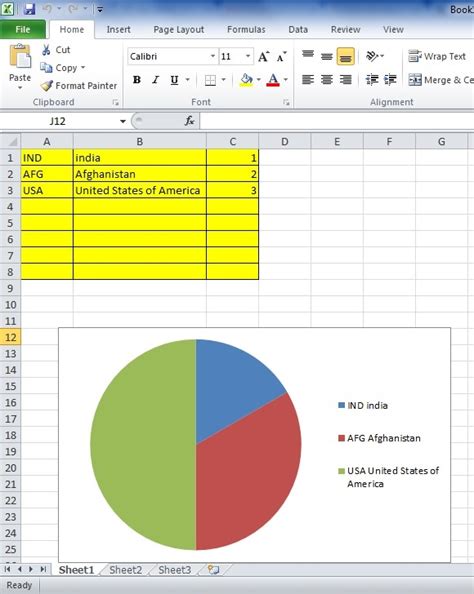Screen dimensions: 474x594
Task: Expand underline style dropdown arrow
Action: click(188, 80)
